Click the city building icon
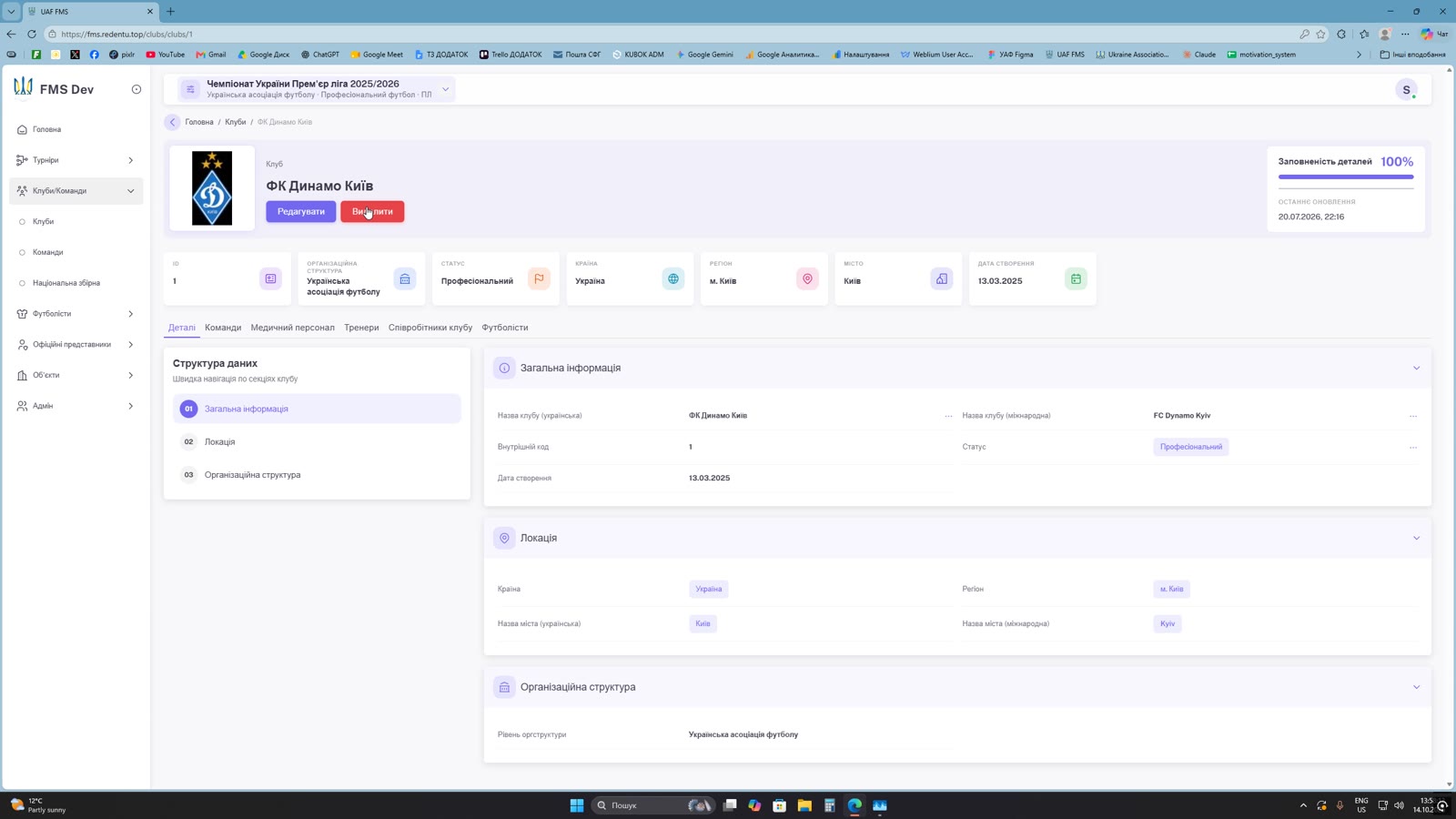Screen dimensions: 1456x819 click(x=942, y=278)
